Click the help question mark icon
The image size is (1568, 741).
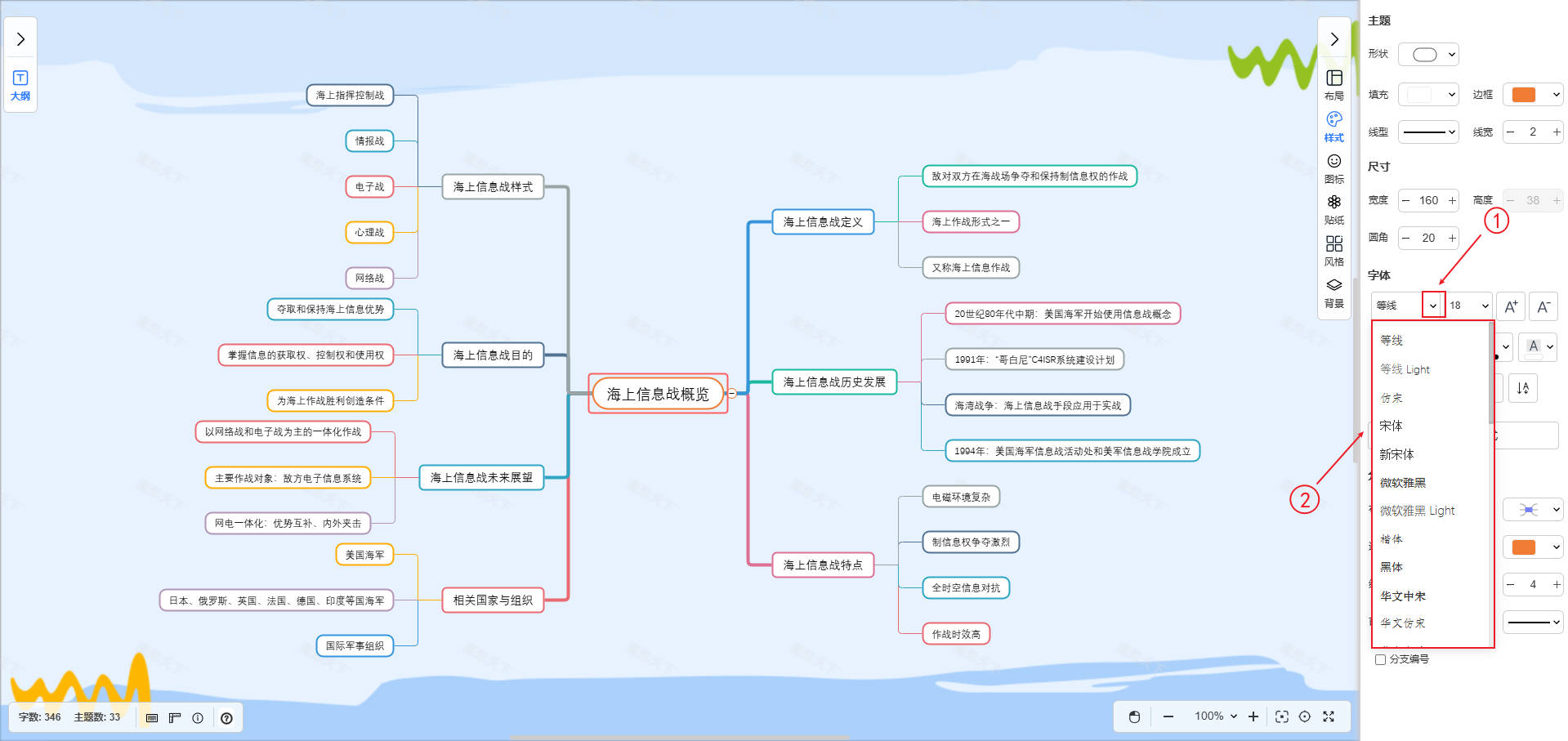(226, 718)
